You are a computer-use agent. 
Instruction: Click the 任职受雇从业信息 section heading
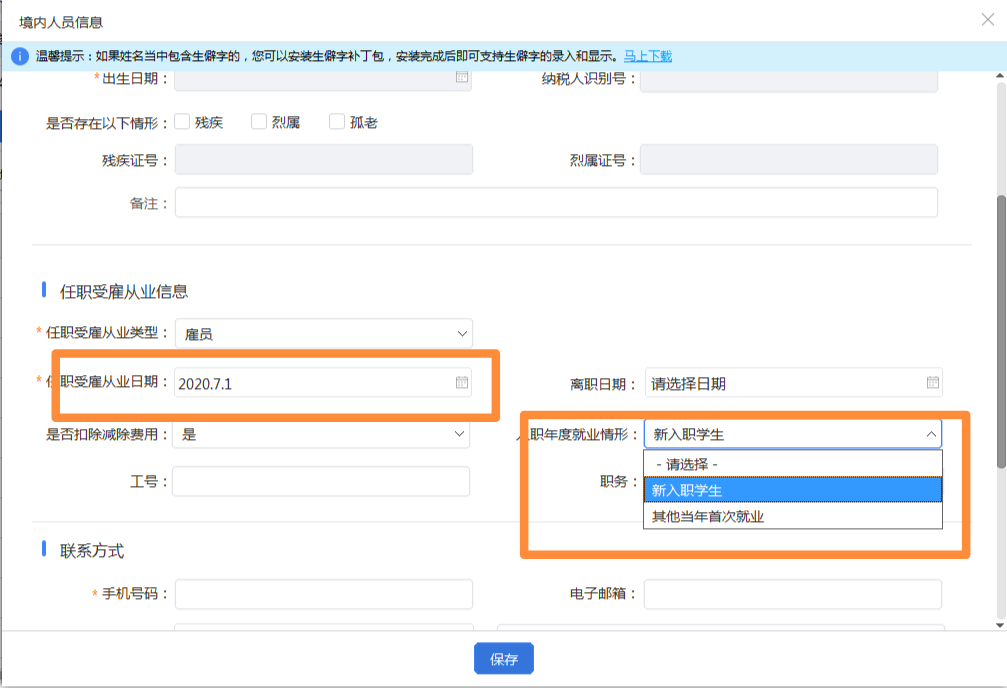[123, 292]
